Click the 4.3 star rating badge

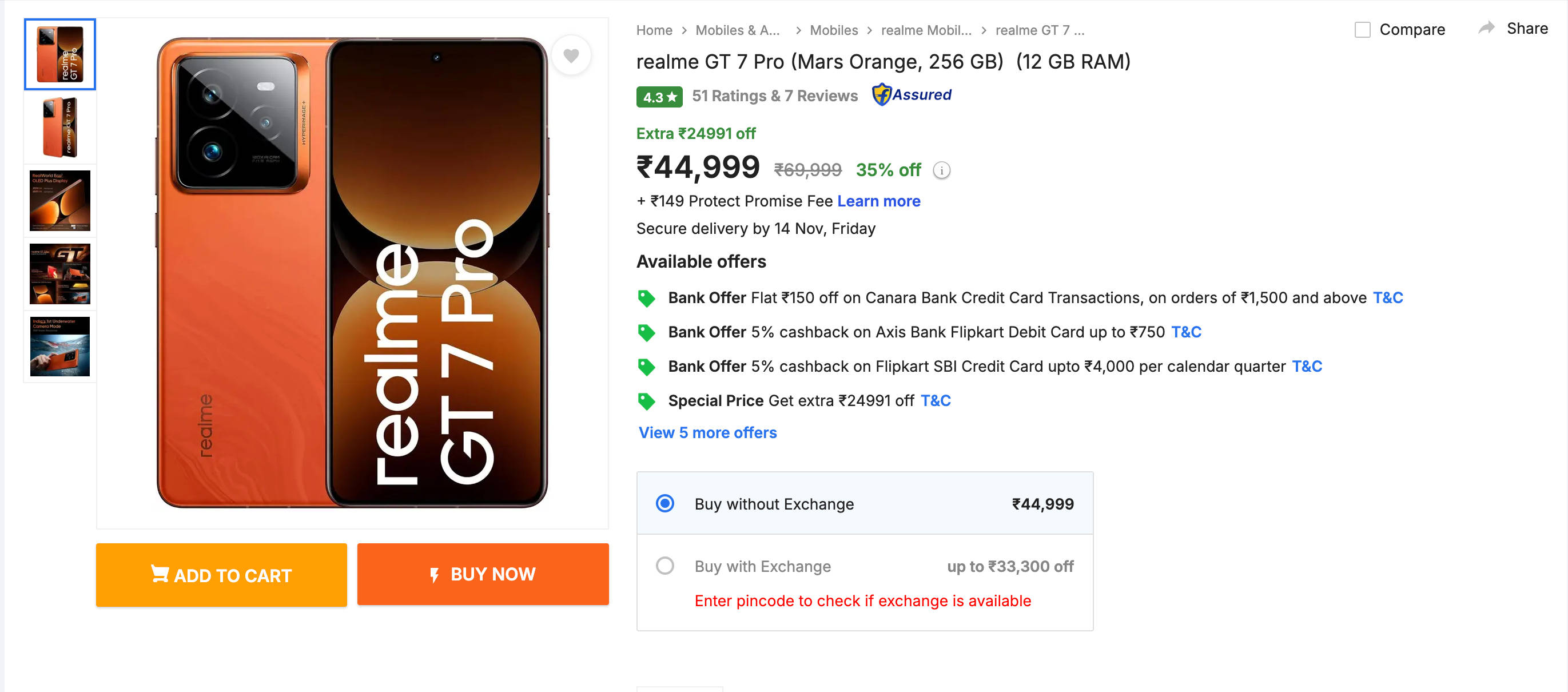coord(659,97)
